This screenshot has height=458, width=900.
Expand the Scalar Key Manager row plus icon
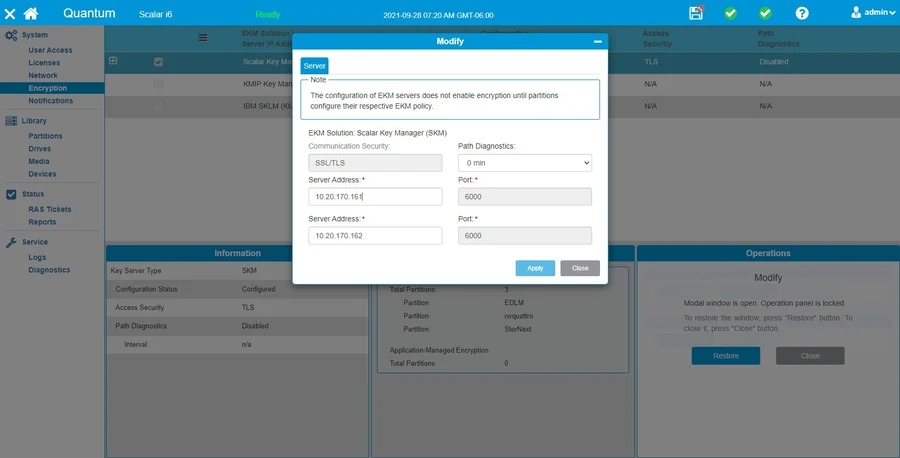click(x=113, y=61)
